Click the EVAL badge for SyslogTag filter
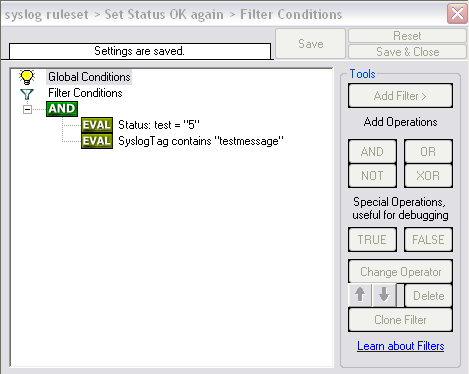The height and width of the screenshot is (374, 469). coord(97,141)
